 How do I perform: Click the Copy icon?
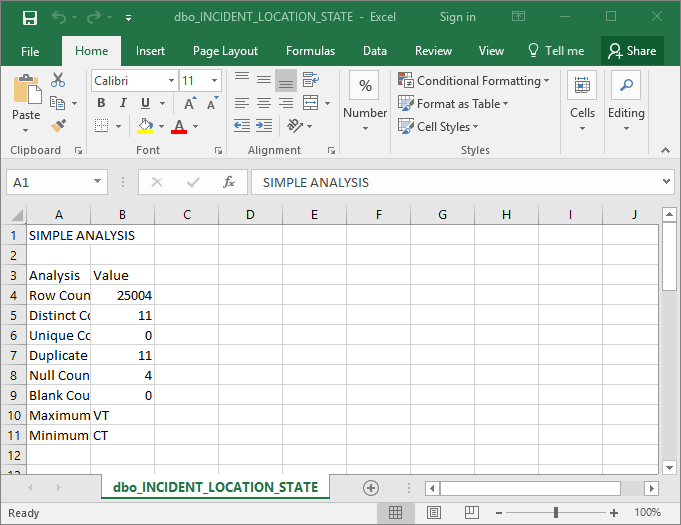pyautogui.click(x=57, y=103)
